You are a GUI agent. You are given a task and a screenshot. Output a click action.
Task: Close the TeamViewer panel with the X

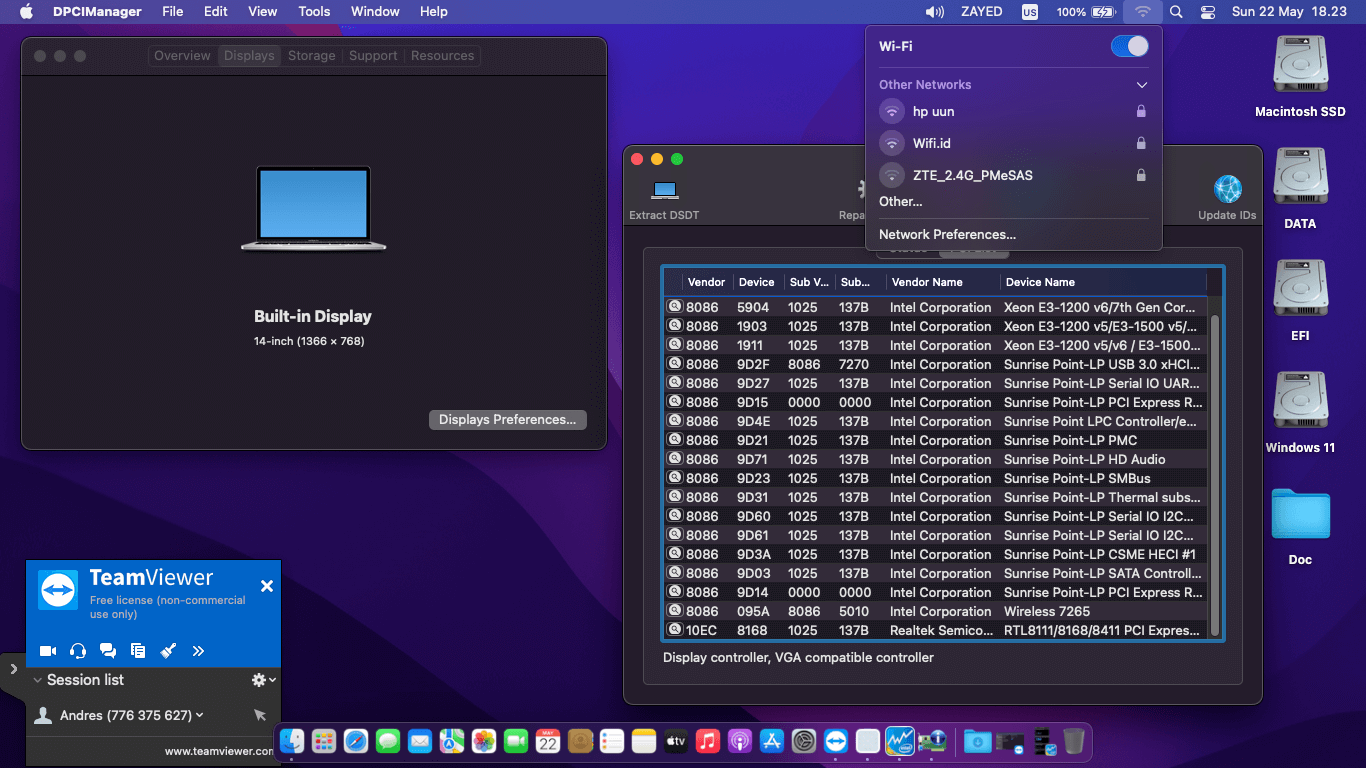click(x=267, y=586)
